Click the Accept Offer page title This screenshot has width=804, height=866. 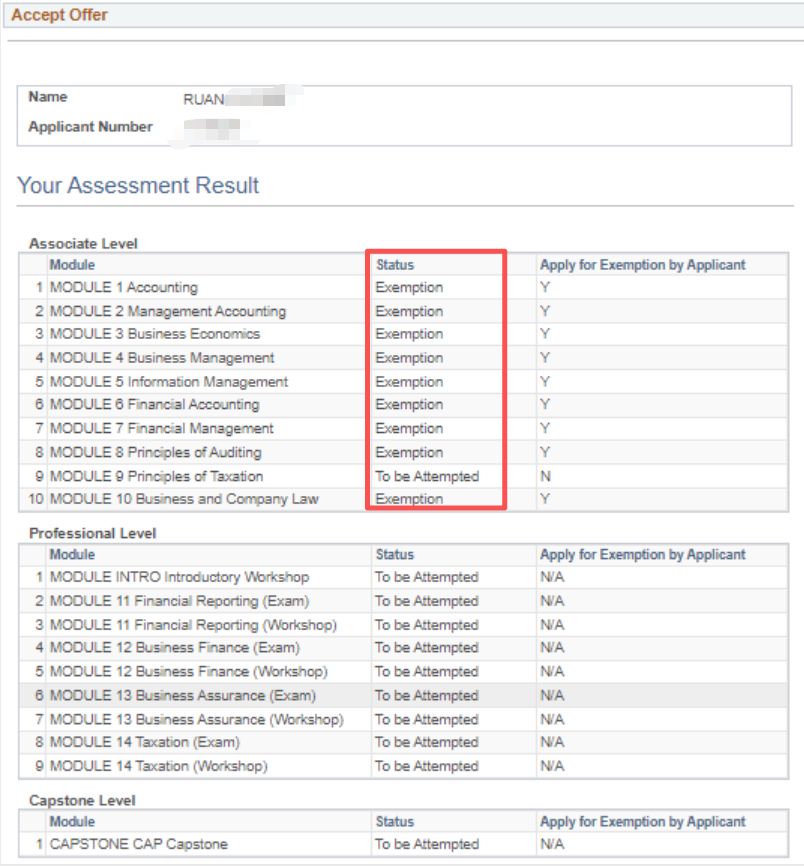(59, 15)
